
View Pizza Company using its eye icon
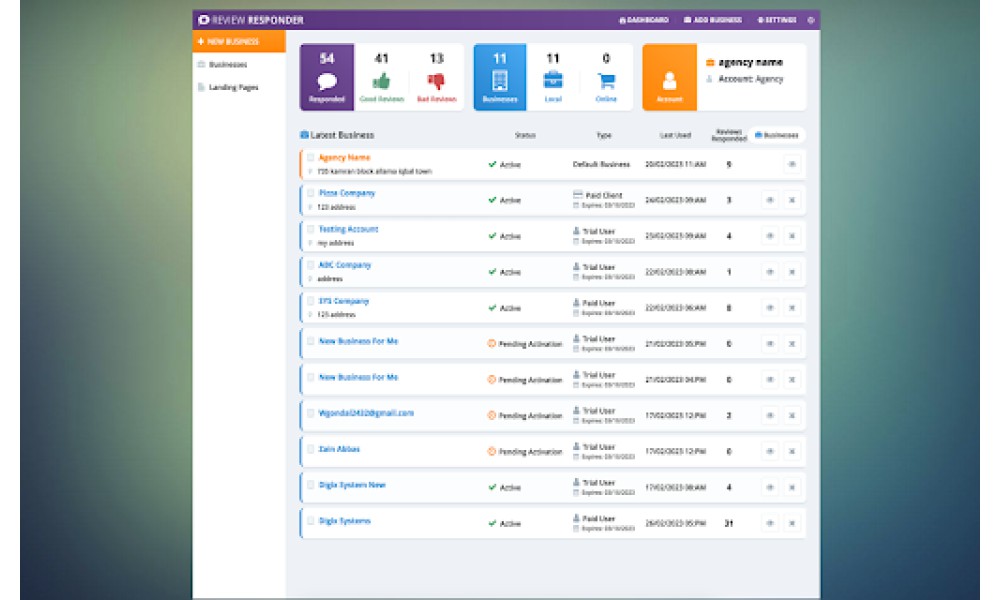point(770,200)
